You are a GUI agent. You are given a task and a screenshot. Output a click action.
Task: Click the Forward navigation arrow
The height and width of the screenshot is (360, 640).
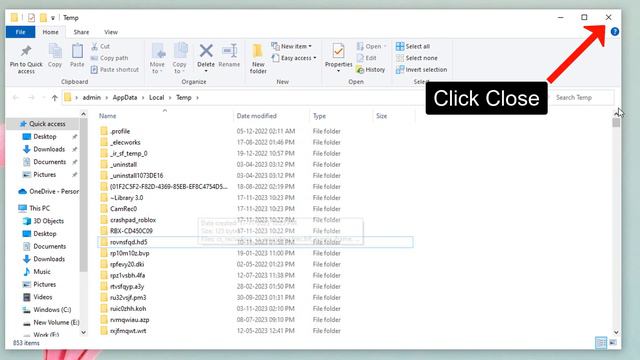click(x=31, y=98)
